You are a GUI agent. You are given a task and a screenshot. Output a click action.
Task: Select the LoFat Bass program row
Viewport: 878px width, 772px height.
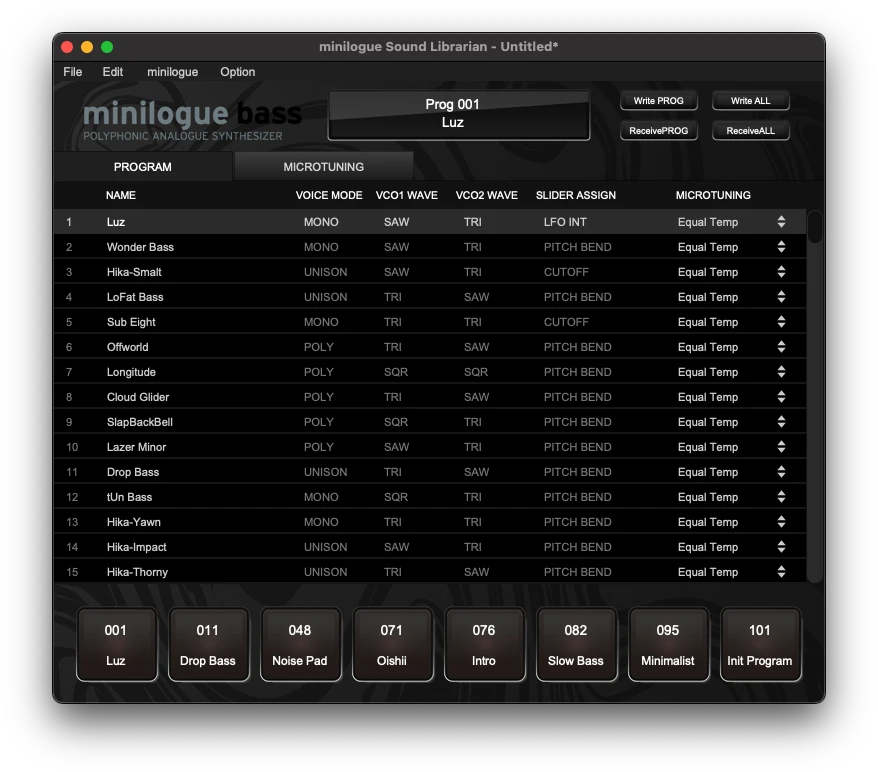tap(430, 297)
